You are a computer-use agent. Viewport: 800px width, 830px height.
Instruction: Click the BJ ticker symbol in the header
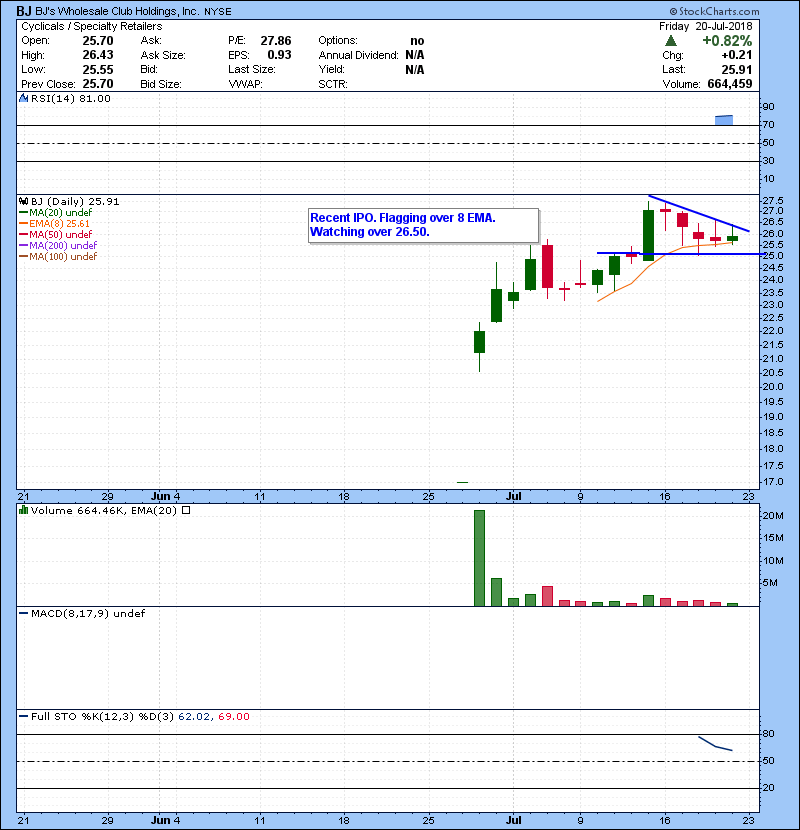coord(24,11)
